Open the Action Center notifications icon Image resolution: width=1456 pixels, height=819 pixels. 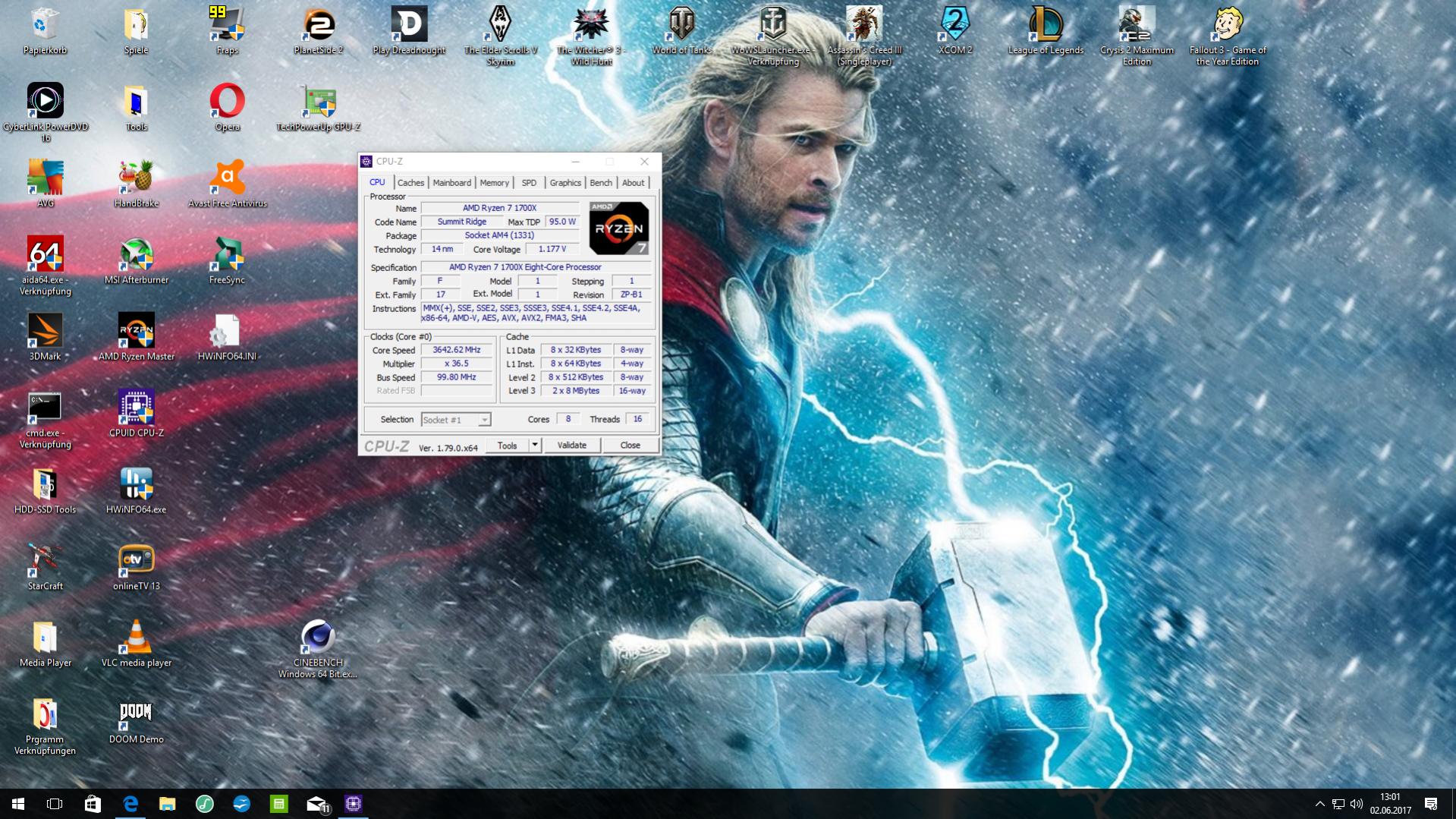pyautogui.click(x=1431, y=804)
